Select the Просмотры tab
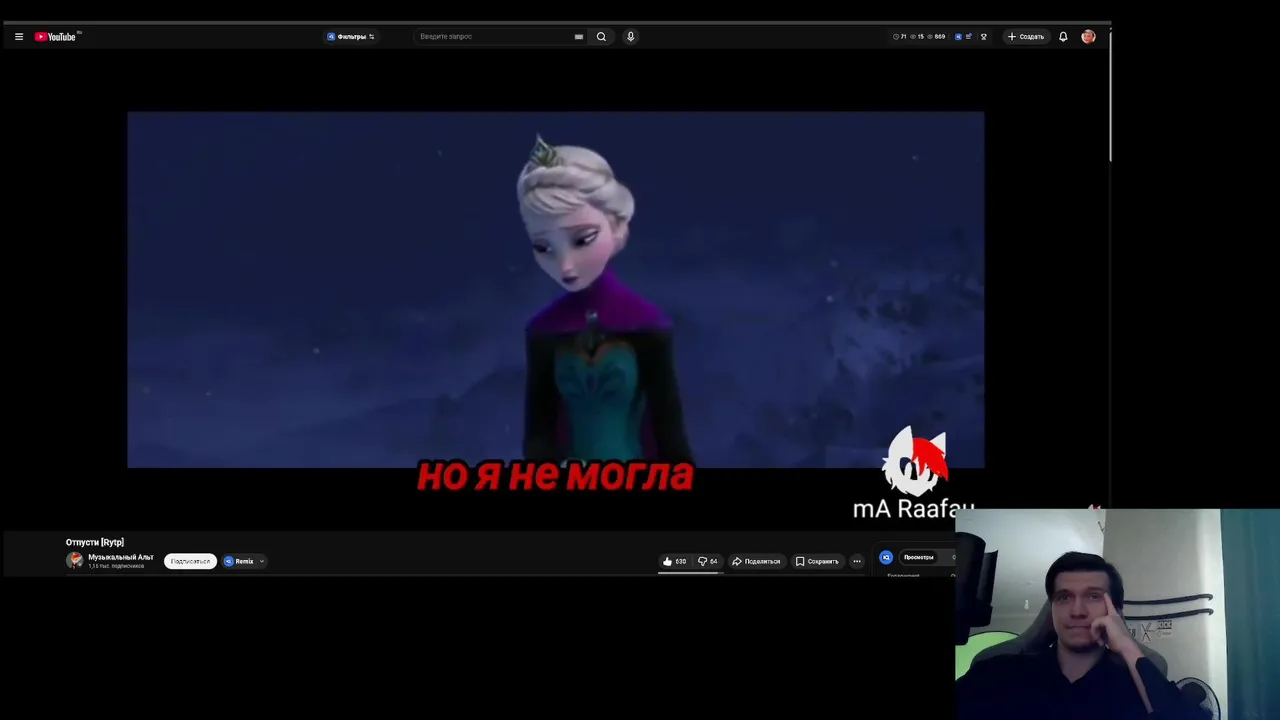This screenshot has height=720, width=1280. 918,557
